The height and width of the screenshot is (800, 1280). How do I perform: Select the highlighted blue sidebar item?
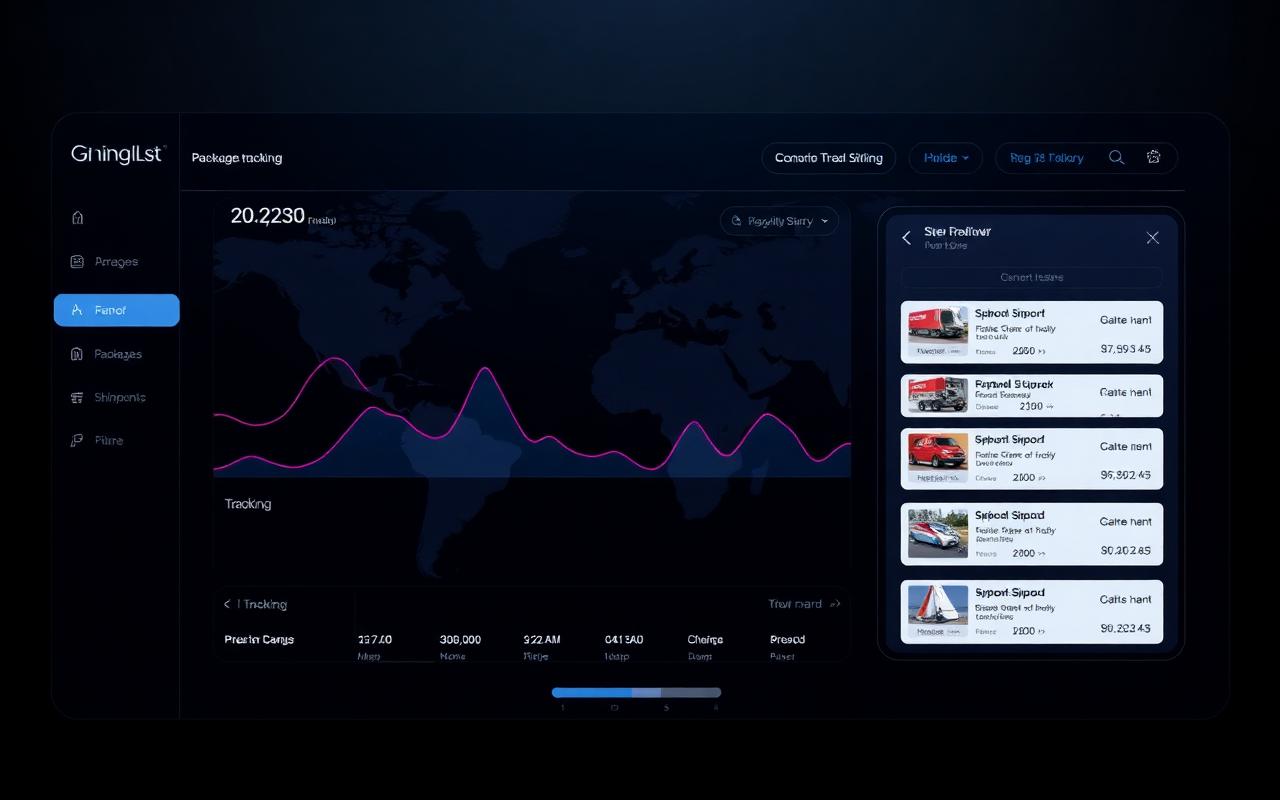pyautogui.click(x=117, y=310)
